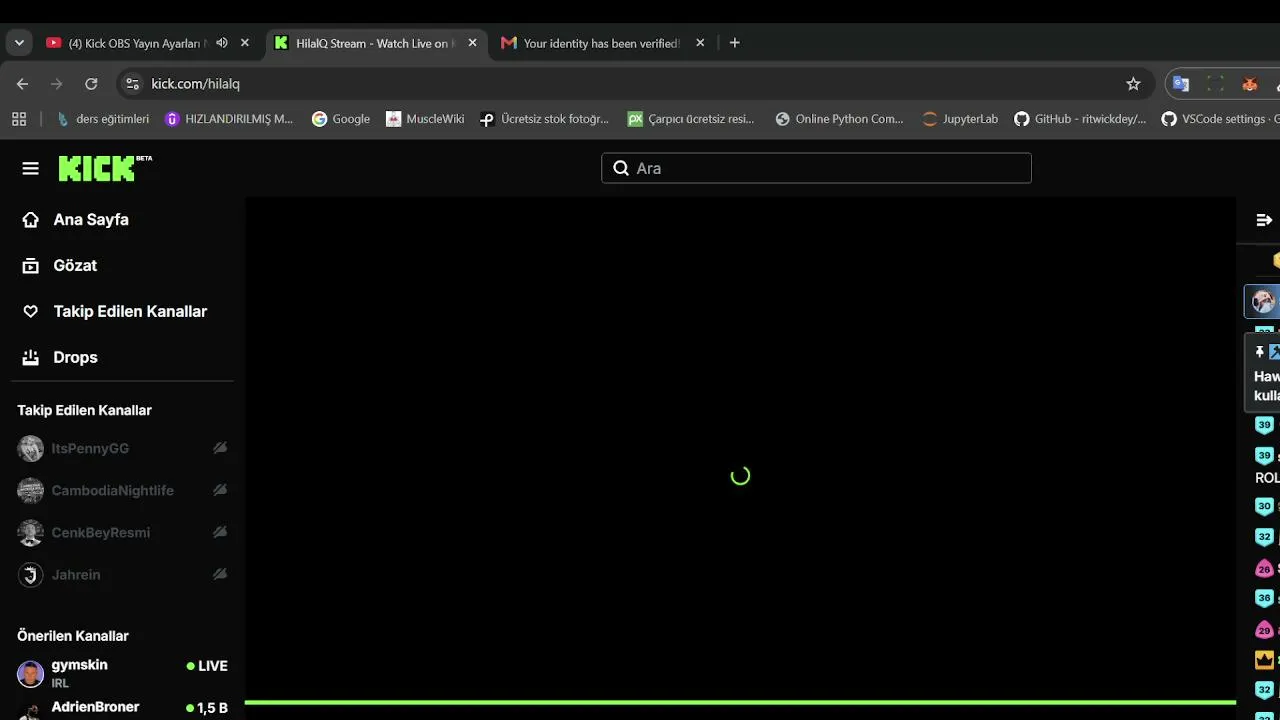This screenshot has width=1280, height=720.
Task: Open Gözat in the sidebar
Action: point(75,265)
